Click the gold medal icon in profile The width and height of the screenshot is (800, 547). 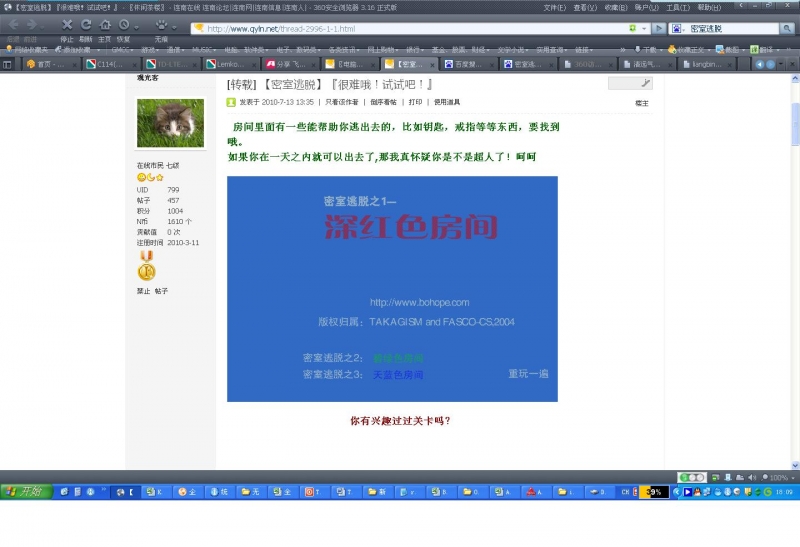[x=147, y=266]
